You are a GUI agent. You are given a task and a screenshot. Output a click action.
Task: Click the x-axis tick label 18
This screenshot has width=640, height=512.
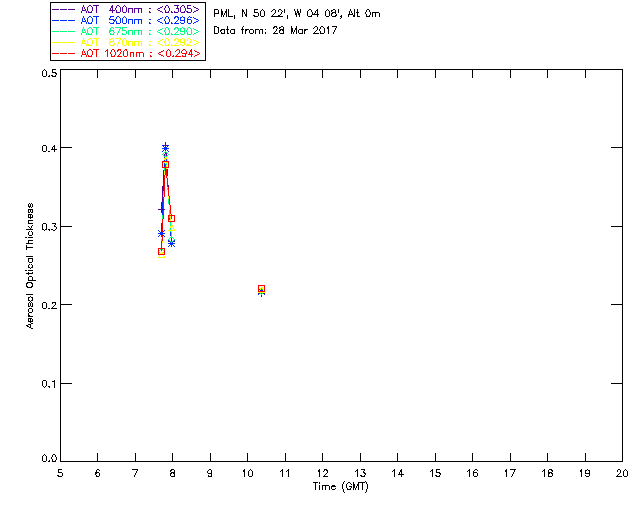click(547, 473)
